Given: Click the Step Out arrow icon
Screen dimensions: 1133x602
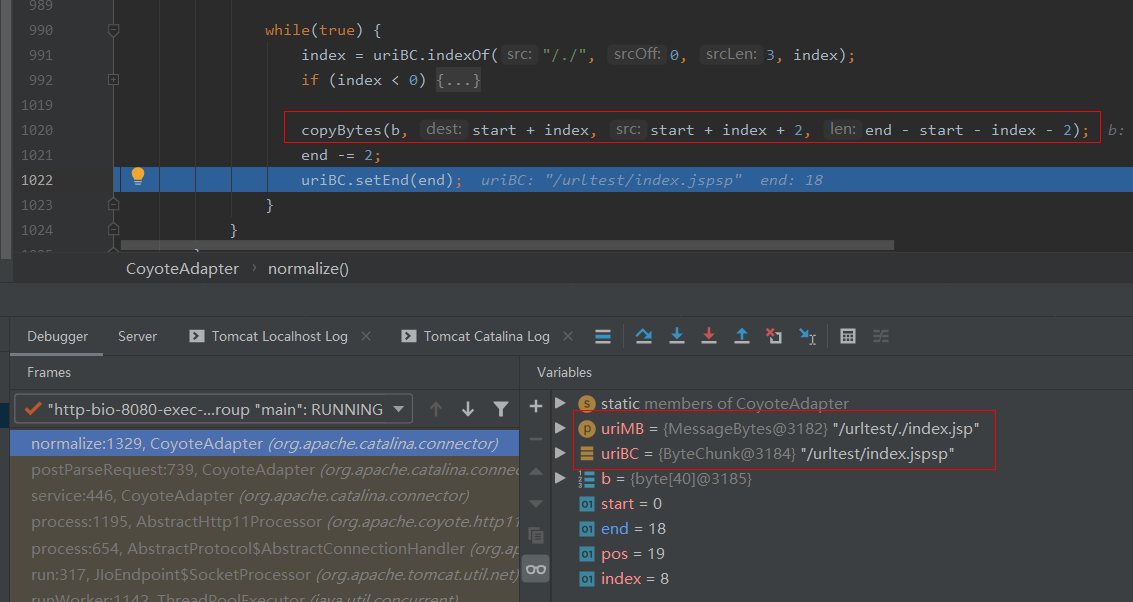Looking at the screenshot, I should pos(741,336).
